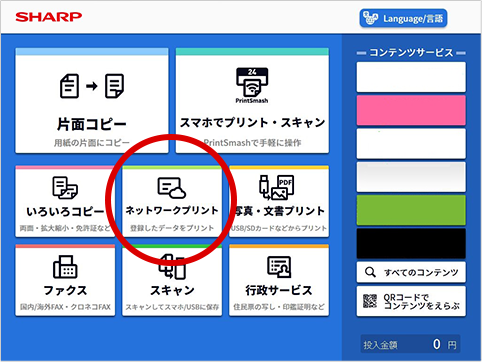Open the Language/言語 selector
This screenshot has height=362, width=482.
click(x=403, y=18)
